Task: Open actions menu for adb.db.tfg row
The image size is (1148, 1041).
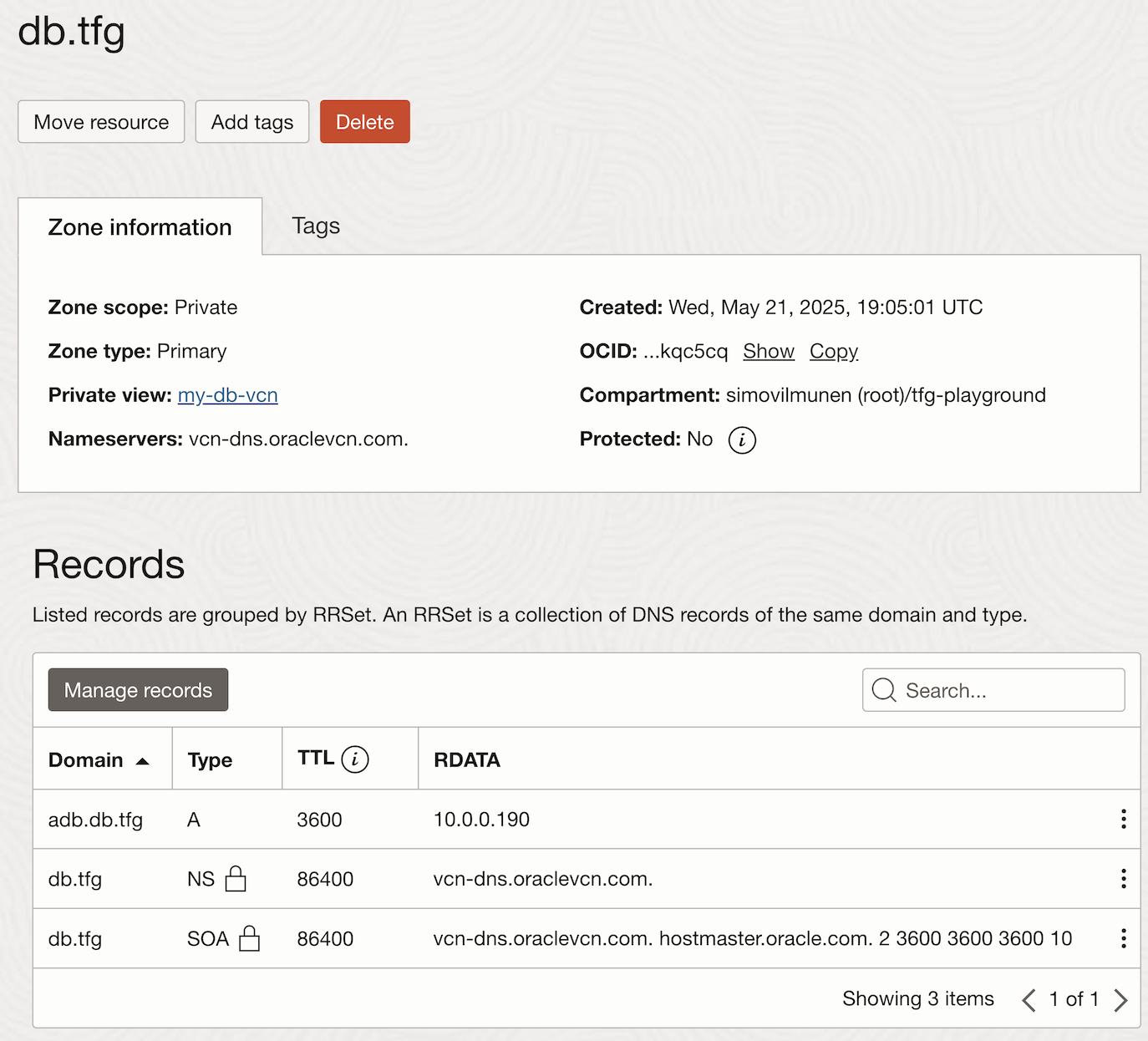Action: (x=1123, y=819)
